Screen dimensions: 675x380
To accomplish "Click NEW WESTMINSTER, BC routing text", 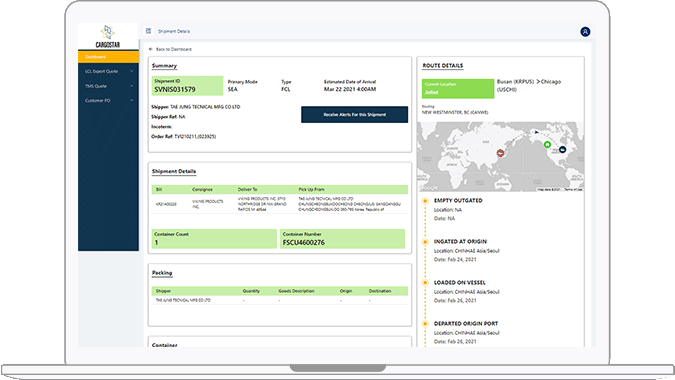I will point(455,112).
